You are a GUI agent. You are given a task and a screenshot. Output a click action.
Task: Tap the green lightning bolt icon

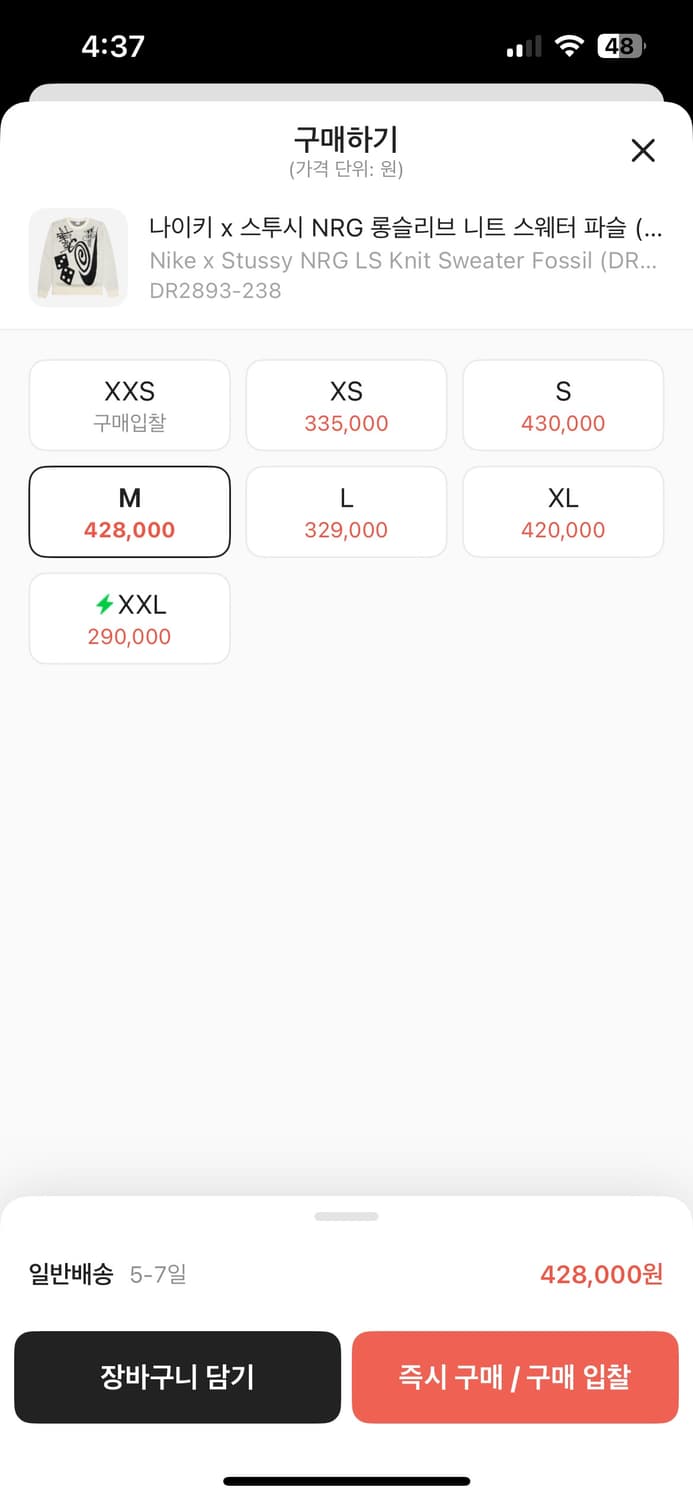point(104,604)
